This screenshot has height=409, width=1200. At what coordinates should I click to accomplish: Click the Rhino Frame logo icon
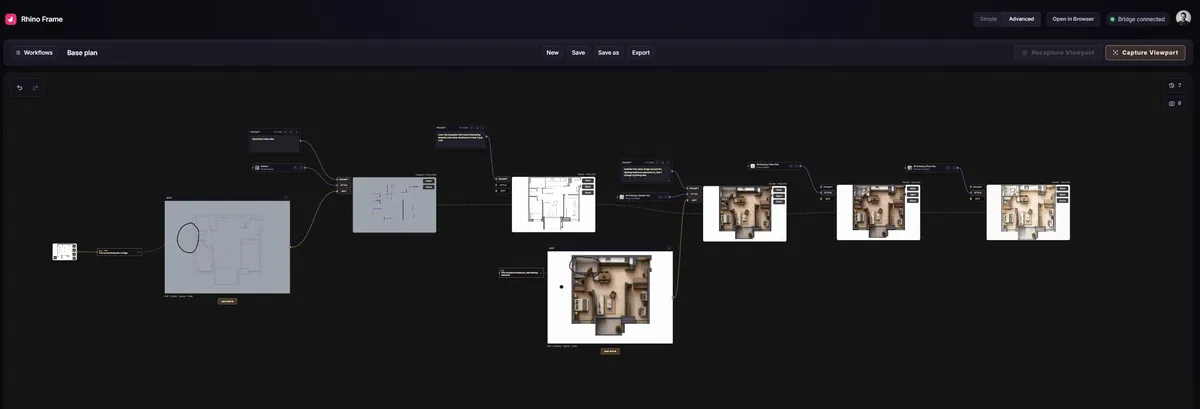coord(11,19)
